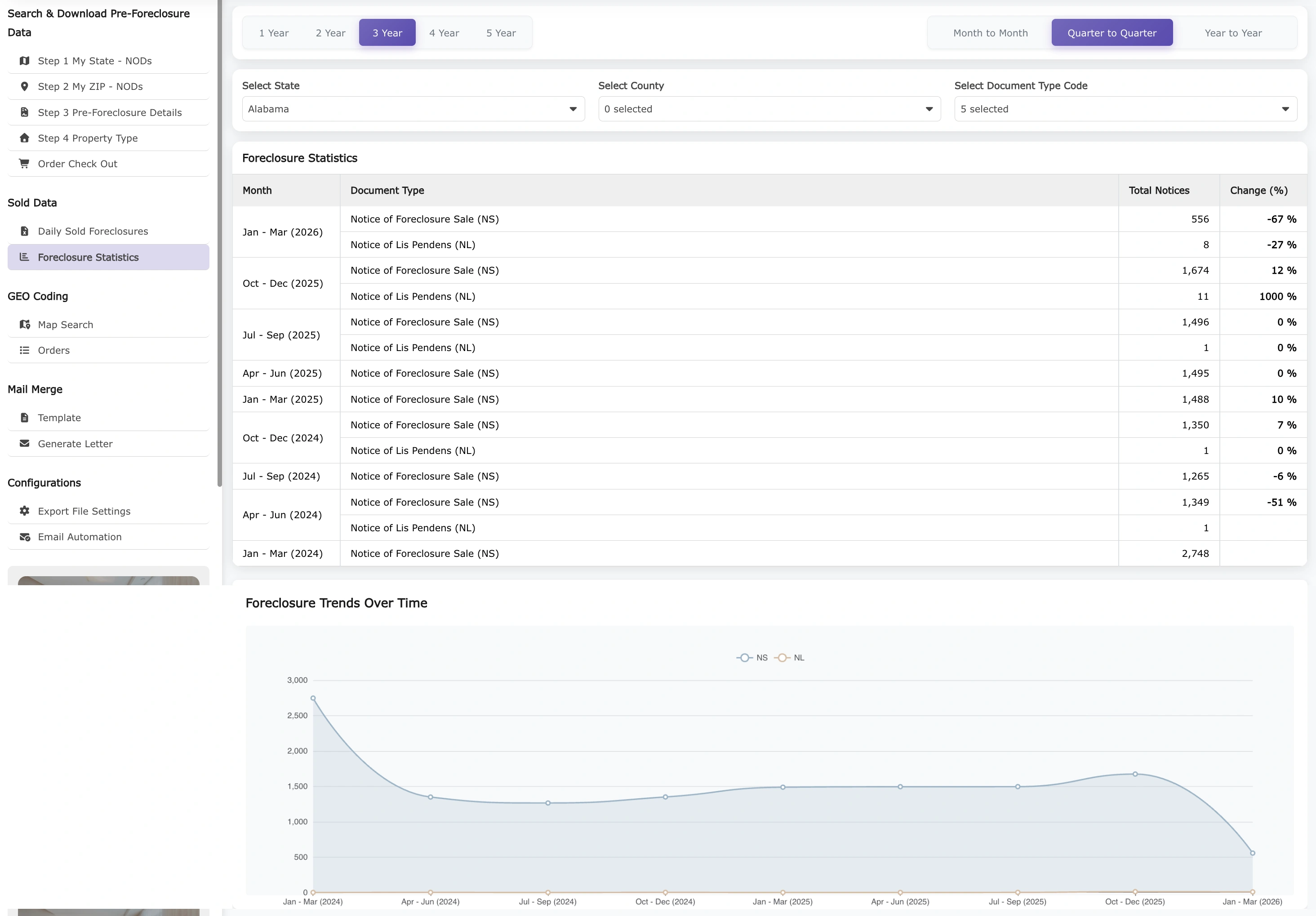
Task: Expand the Select County dropdown
Action: click(x=769, y=109)
